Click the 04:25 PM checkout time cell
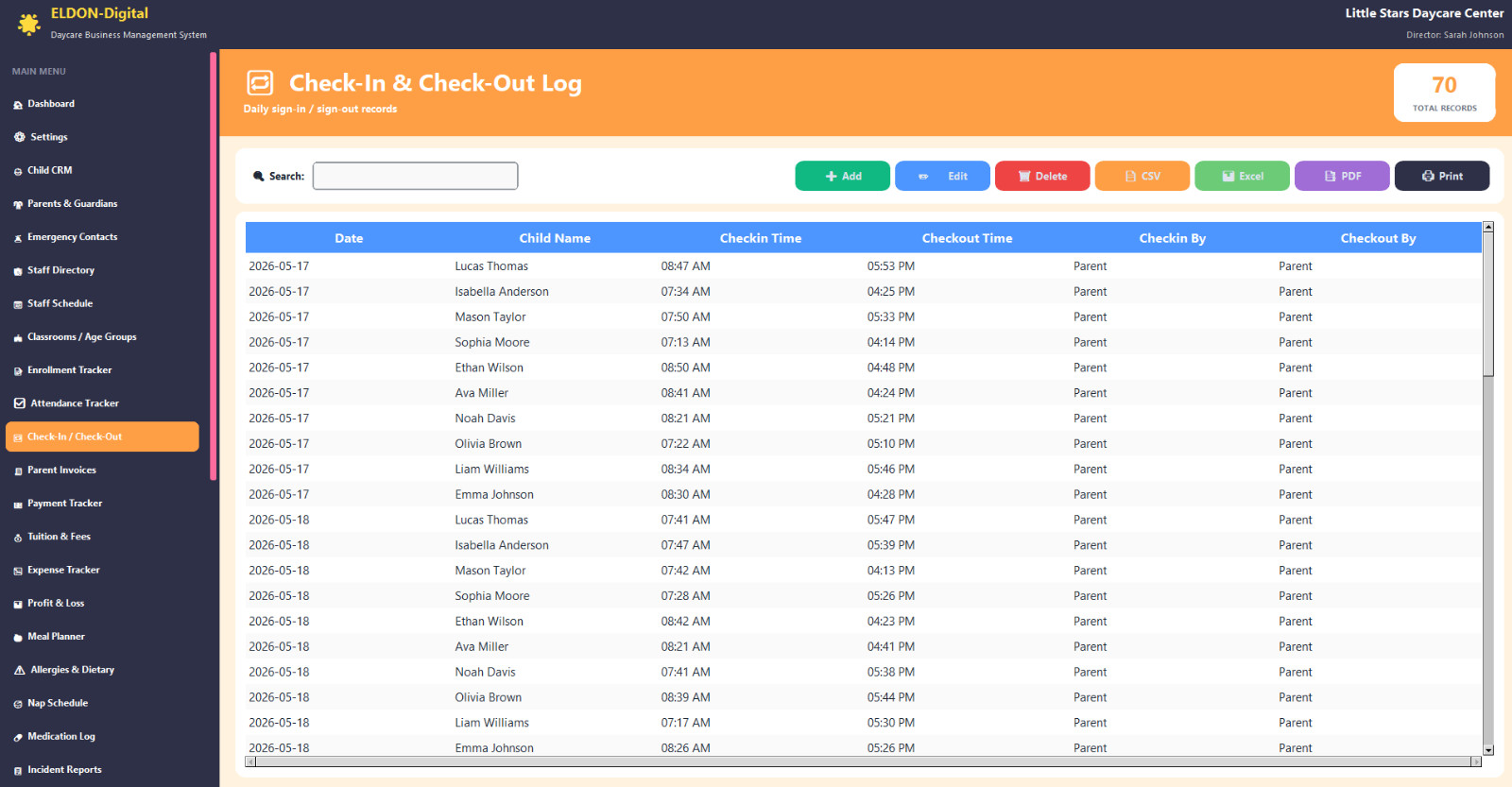Viewport: 1512px width, 787px height. 891,292
